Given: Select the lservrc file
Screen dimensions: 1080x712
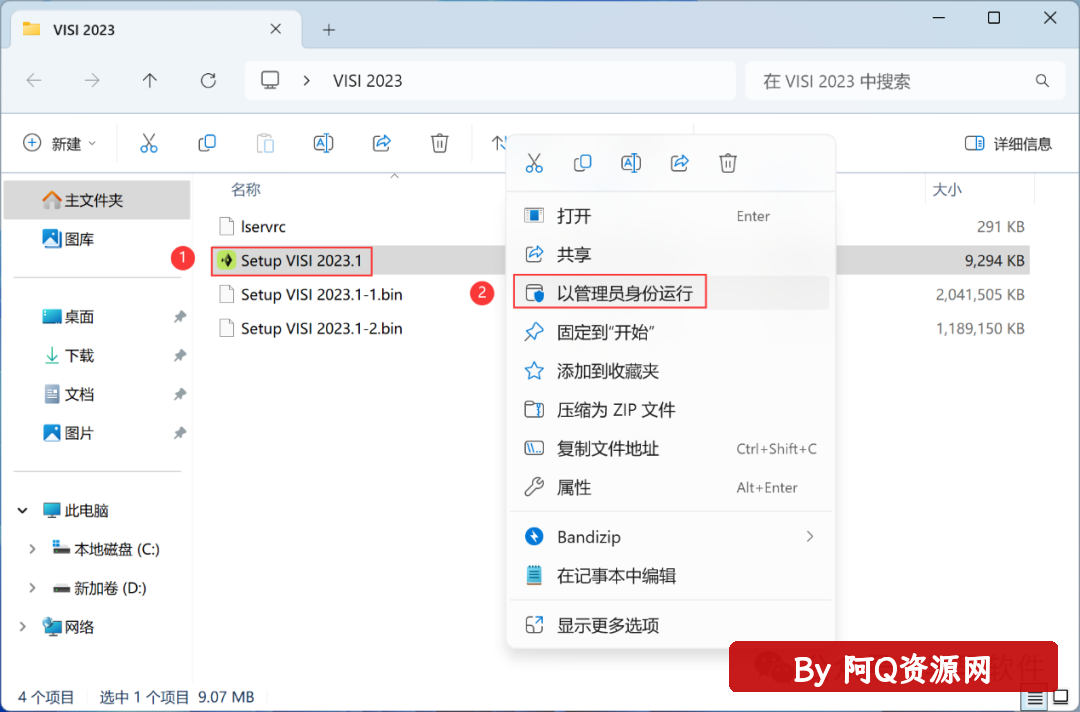Looking at the screenshot, I should coord(263,227).
